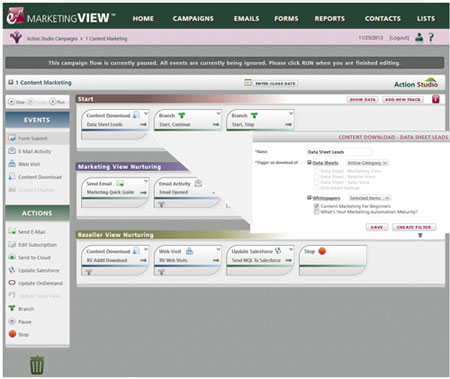Open the Contacts menu

click(383, 19)
